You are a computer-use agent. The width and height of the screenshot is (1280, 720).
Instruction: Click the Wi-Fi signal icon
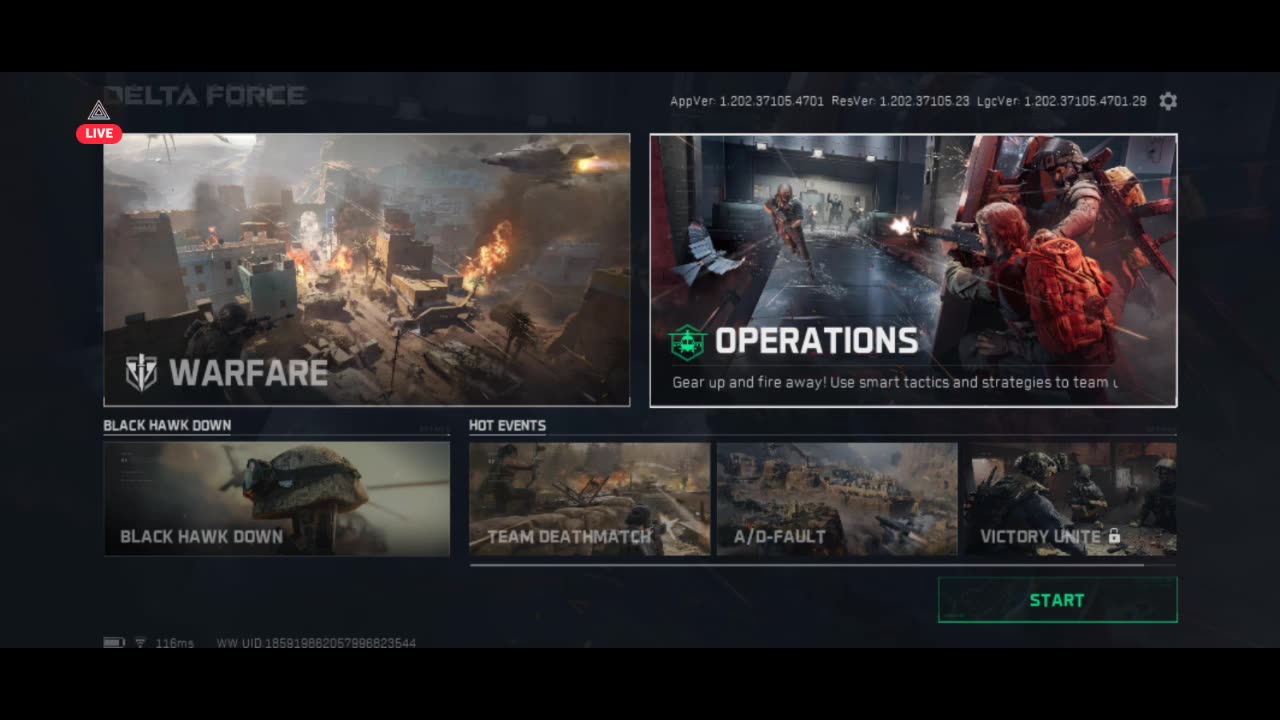pos(141,643)
